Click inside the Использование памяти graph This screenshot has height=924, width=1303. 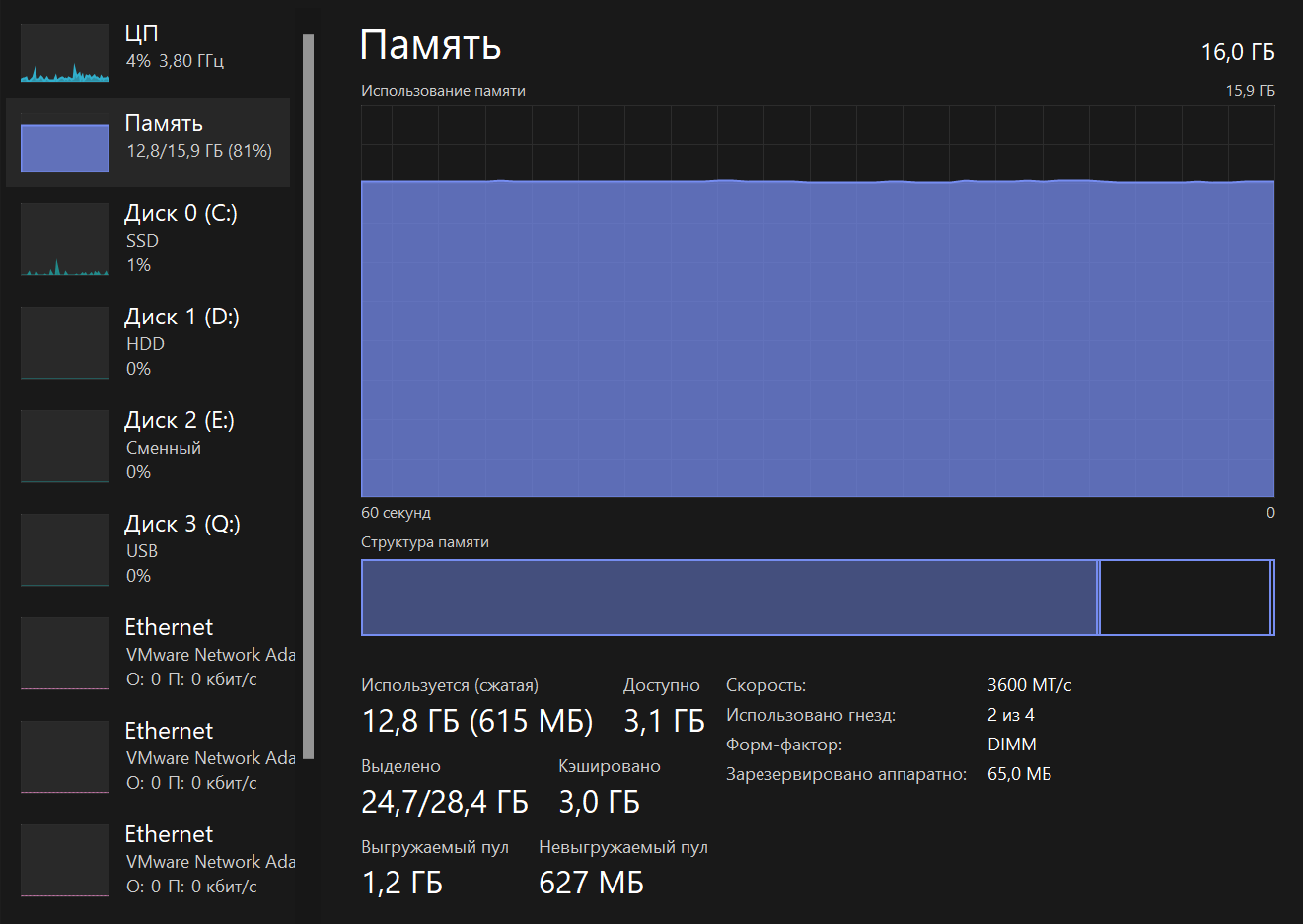[817, 335]
